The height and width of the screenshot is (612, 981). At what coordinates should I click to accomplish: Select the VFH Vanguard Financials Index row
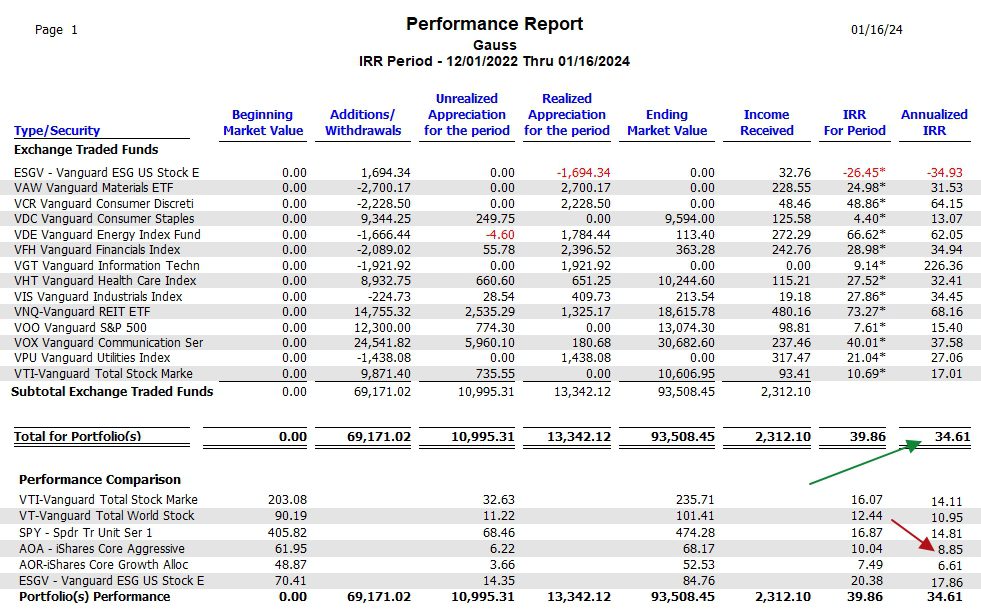tap(491, 250)
